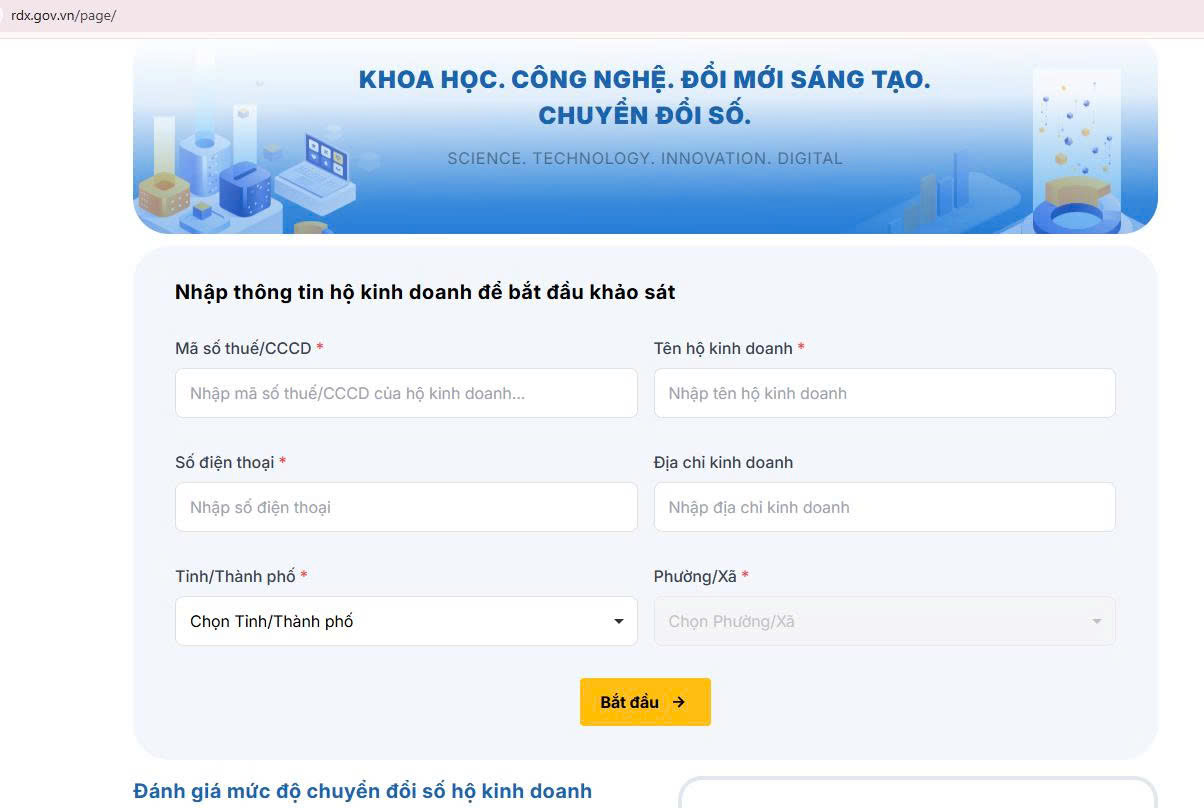Click into the Nhập số điện thoại field
This screenshot has height=808, width=1204.
click(x=406, y=507)
